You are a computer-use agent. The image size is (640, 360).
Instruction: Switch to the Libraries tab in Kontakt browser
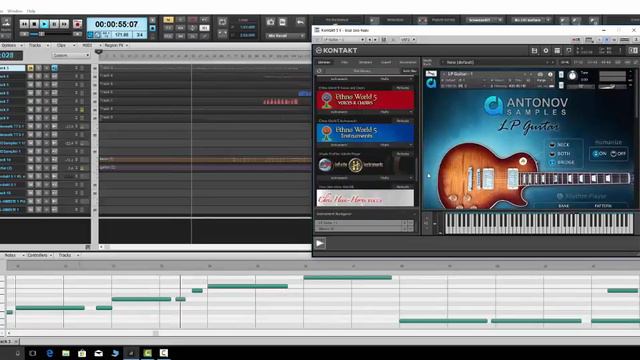(x=324, y=62)
